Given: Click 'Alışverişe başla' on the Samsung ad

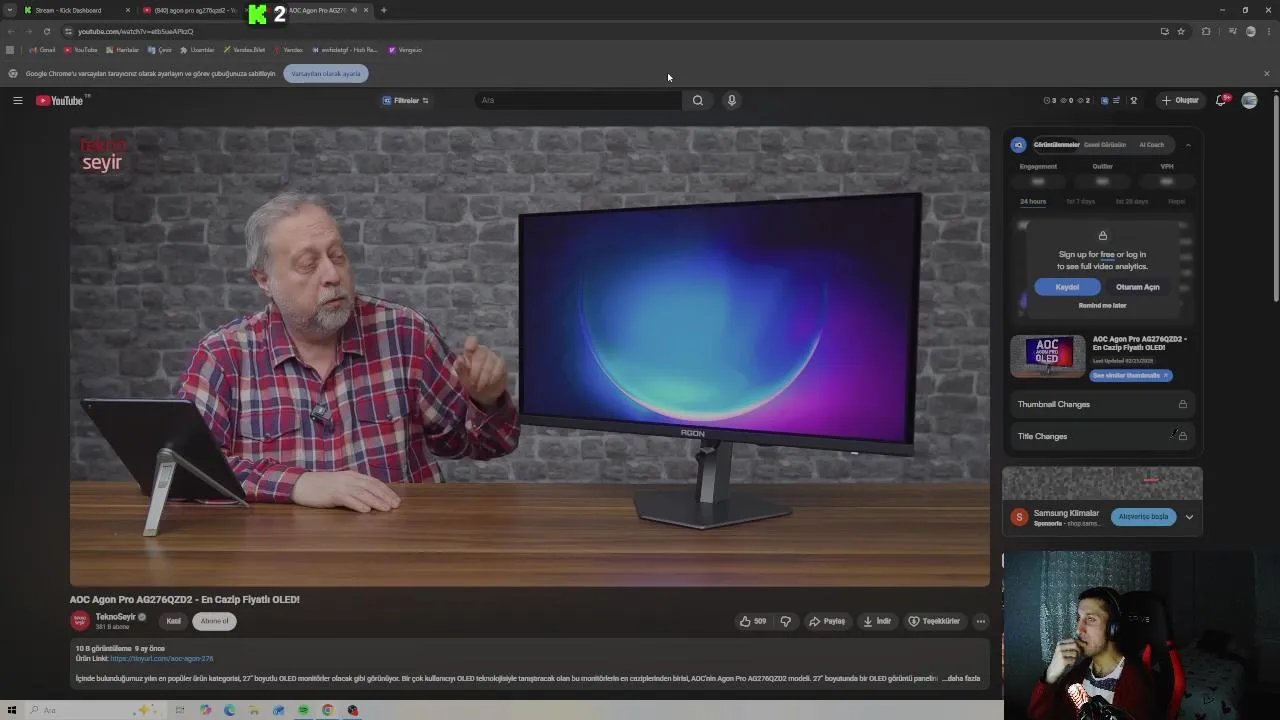Looking at the screenshot, I should [x=1143, y=517].
